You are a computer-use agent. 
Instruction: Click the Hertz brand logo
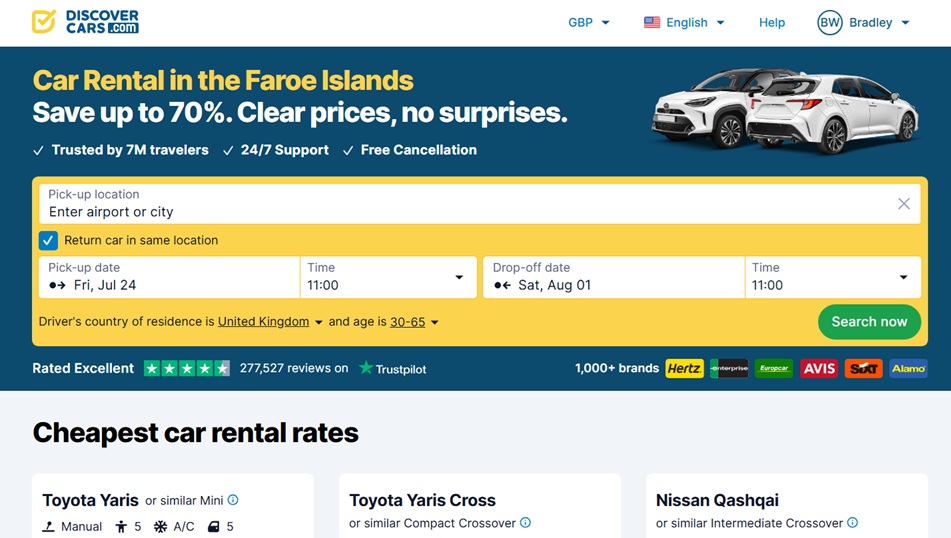coord(684,368)
